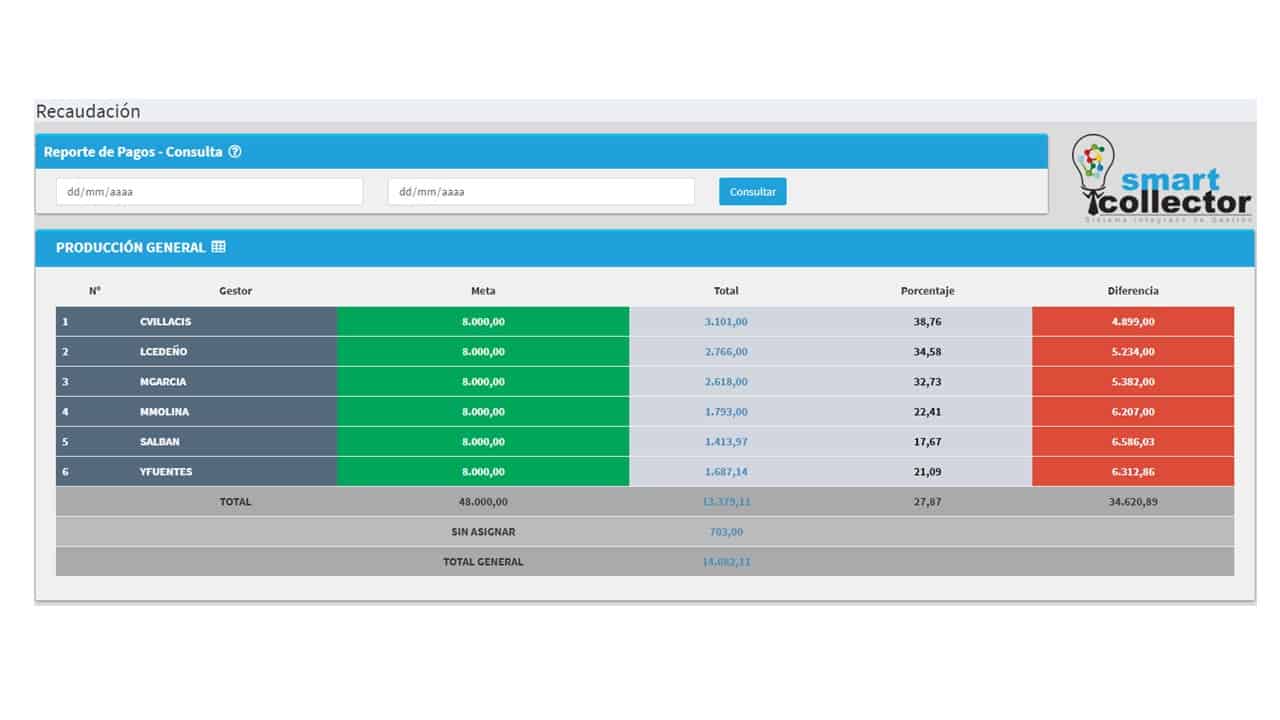1280x720 pixels.
Task: Click the Consultar button
Action: (753, 191)
